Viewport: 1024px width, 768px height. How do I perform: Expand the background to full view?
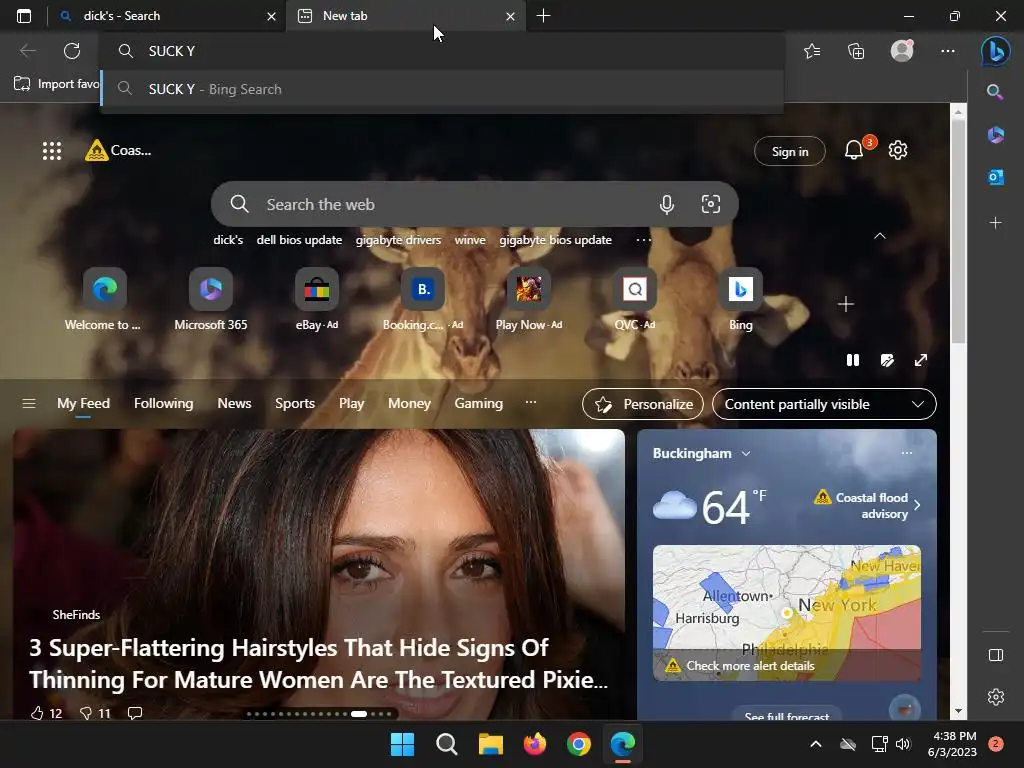coord(921,360)
